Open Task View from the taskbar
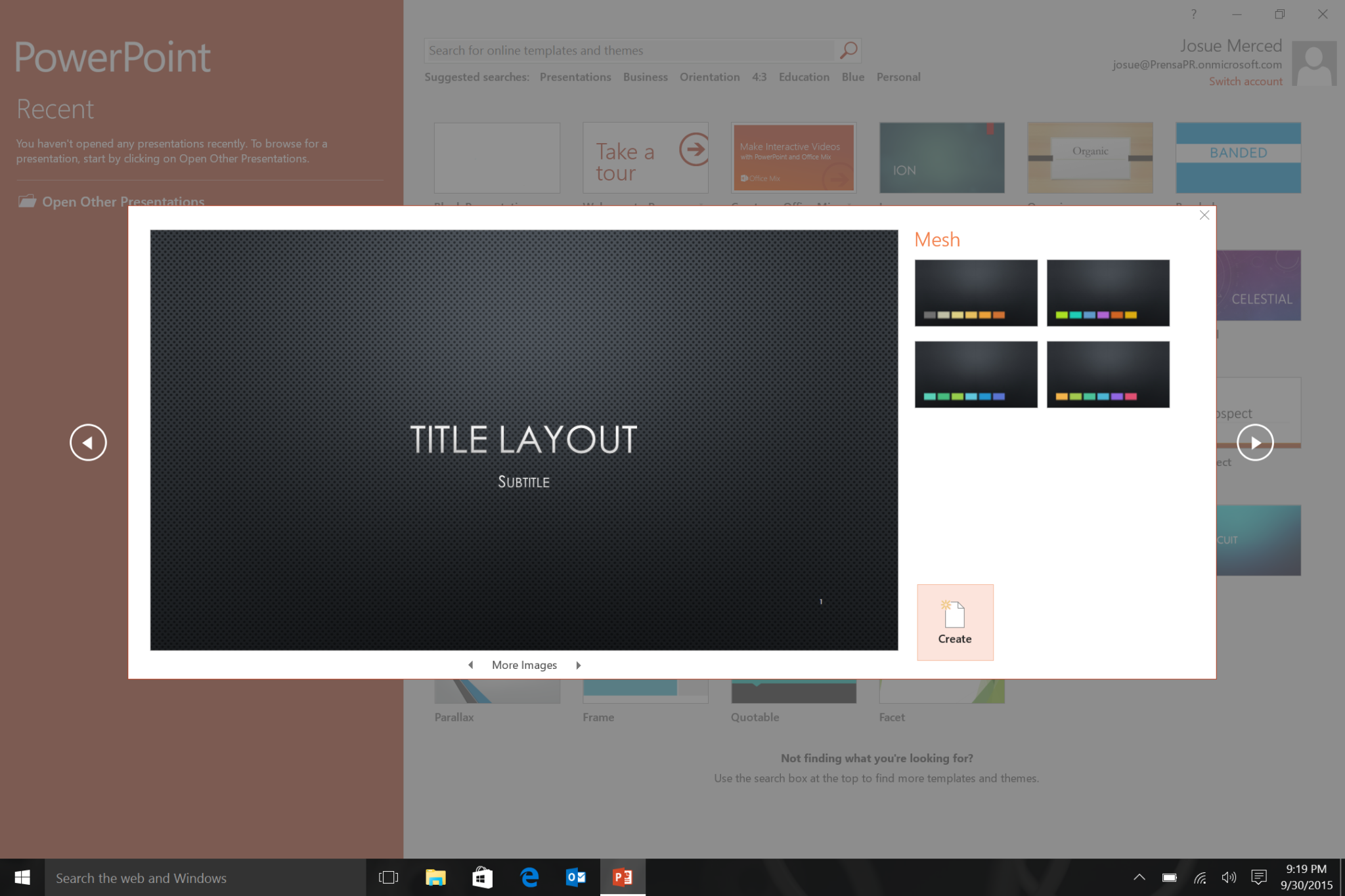Viewport: 1345px width, 896px height. (389, 878)
